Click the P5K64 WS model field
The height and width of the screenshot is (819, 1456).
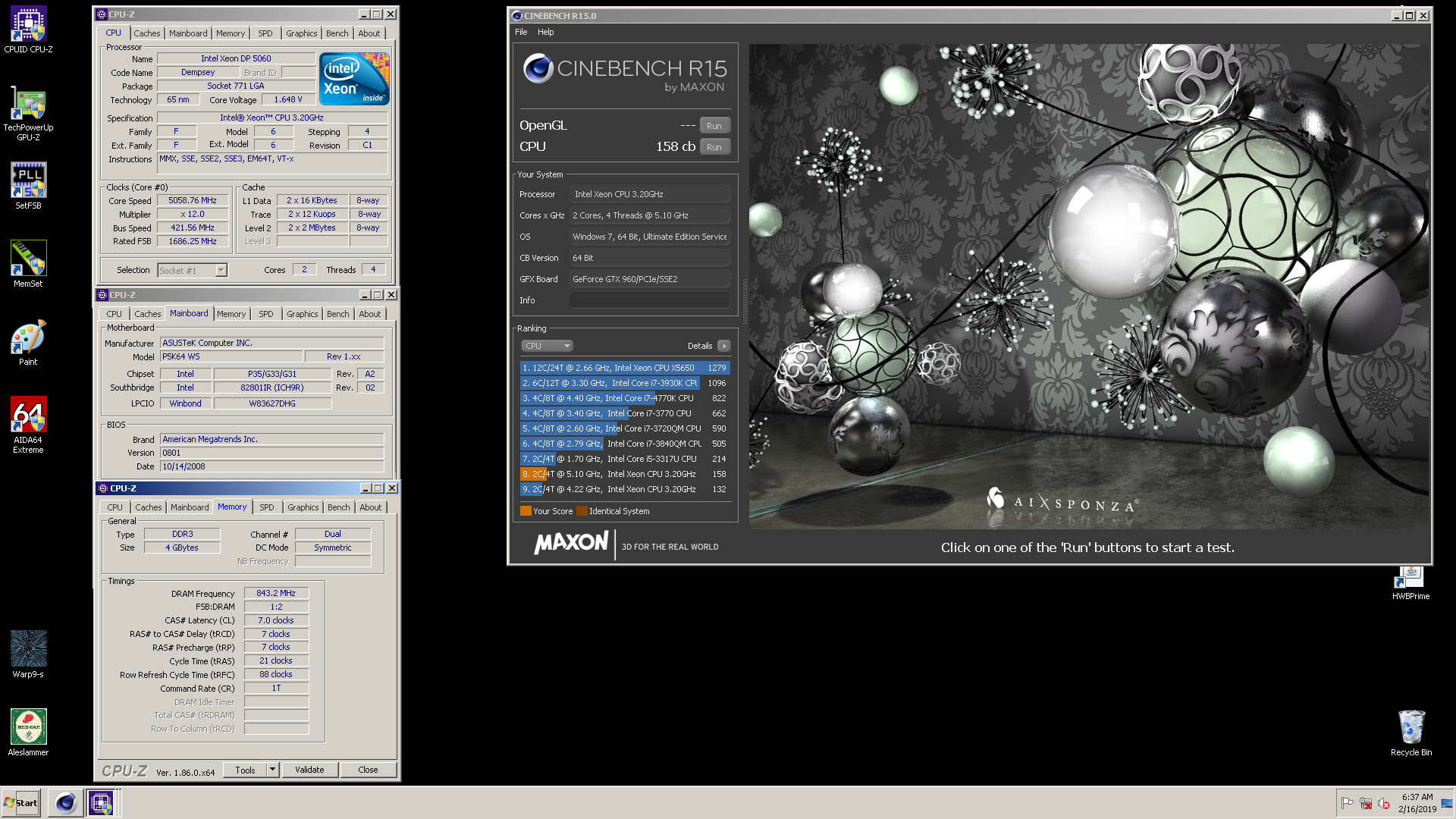231,356
